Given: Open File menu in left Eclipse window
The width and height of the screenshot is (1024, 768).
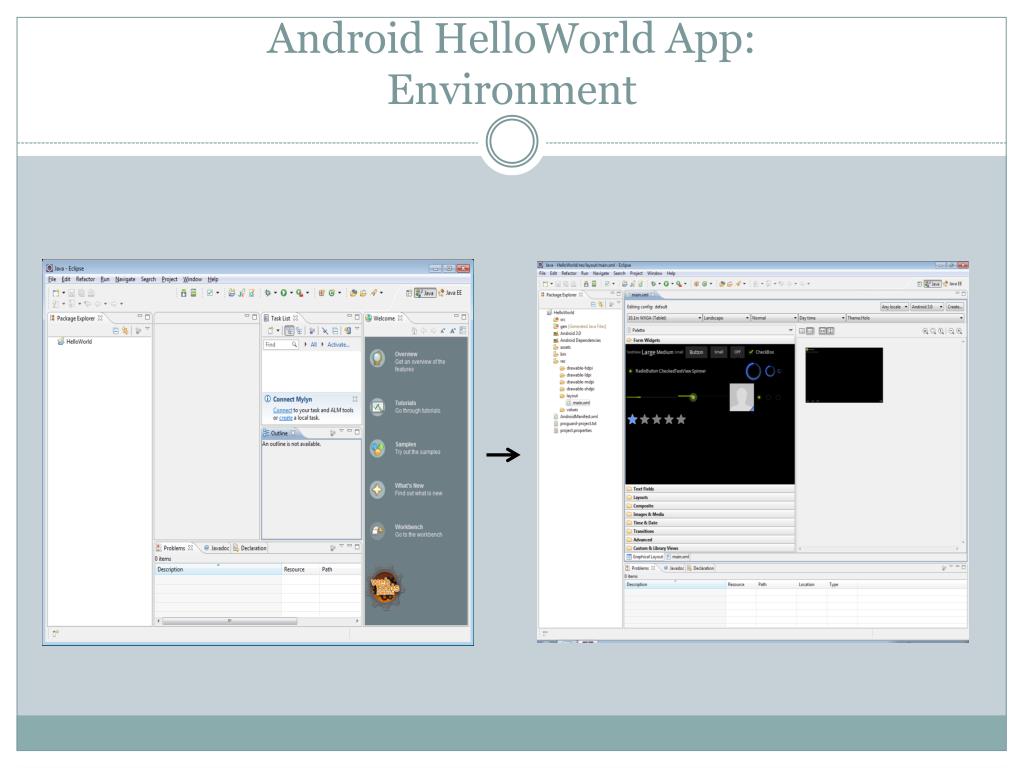Looking at the screenshot, I should (x=52, y=279).
